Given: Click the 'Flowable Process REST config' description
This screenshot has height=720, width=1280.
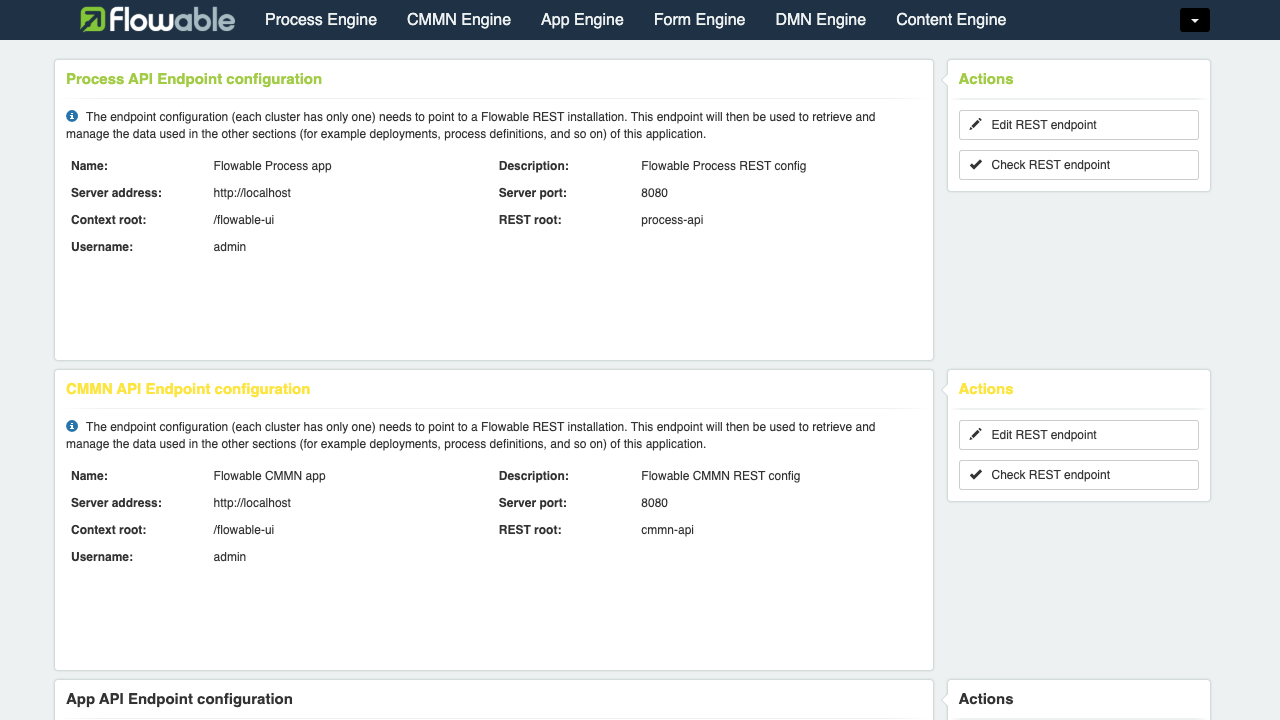Looking at the screenshot, I should click(724, 166).
